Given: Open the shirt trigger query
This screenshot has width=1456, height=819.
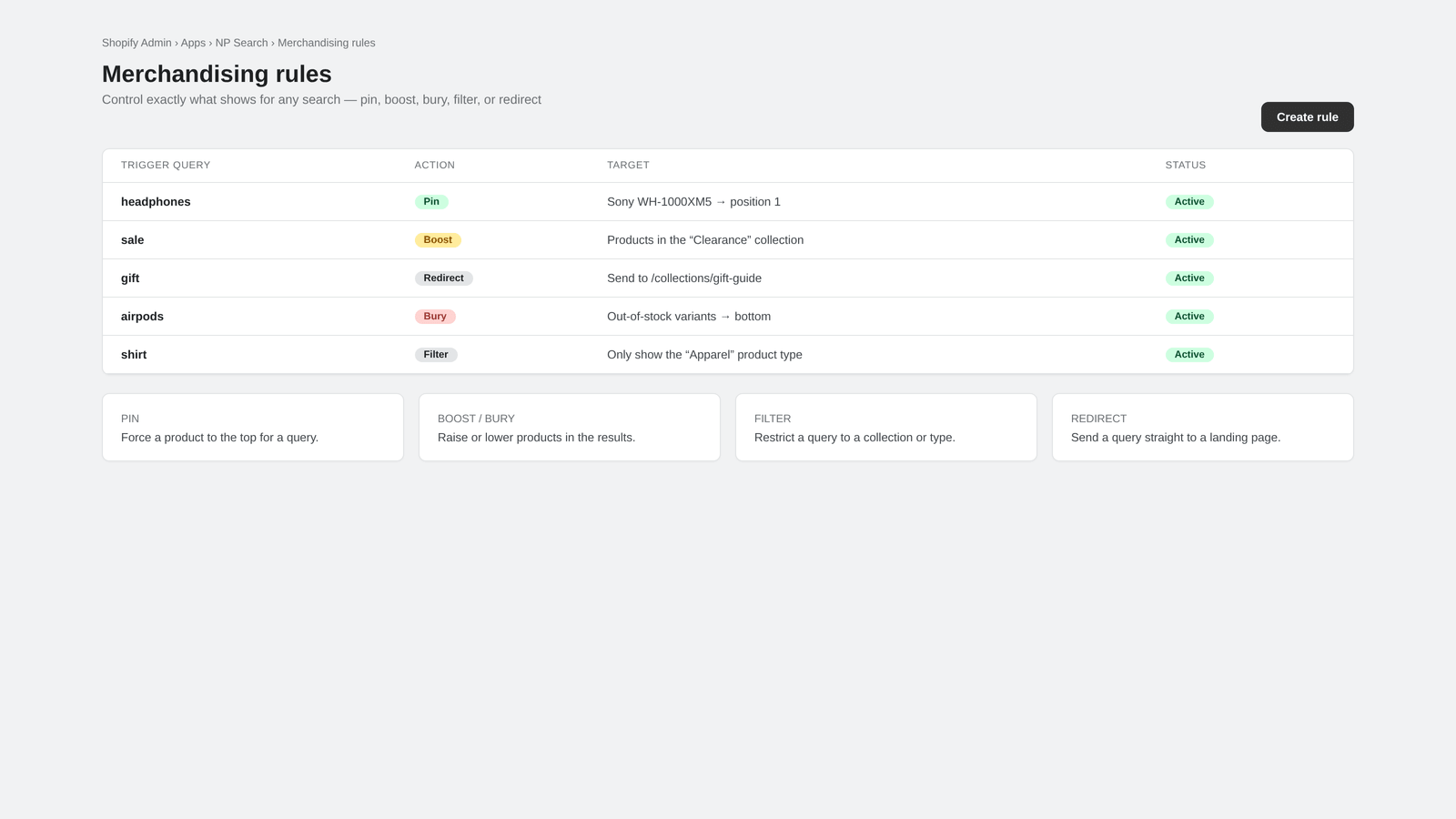Looking at the screenshot, I should 134,355.
